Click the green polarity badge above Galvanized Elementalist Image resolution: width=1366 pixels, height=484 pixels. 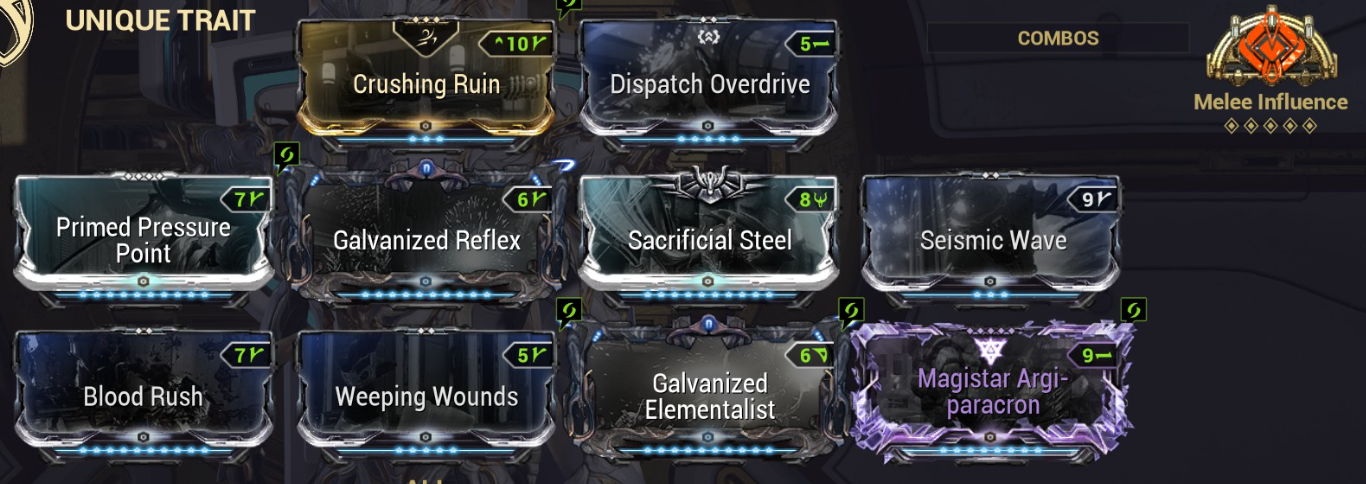pyautogui.click(x=569, y=311)
